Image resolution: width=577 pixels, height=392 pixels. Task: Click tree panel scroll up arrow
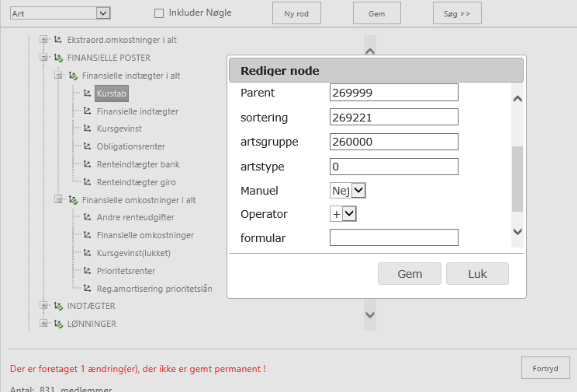pyautogui.click(x=370, y=51)
